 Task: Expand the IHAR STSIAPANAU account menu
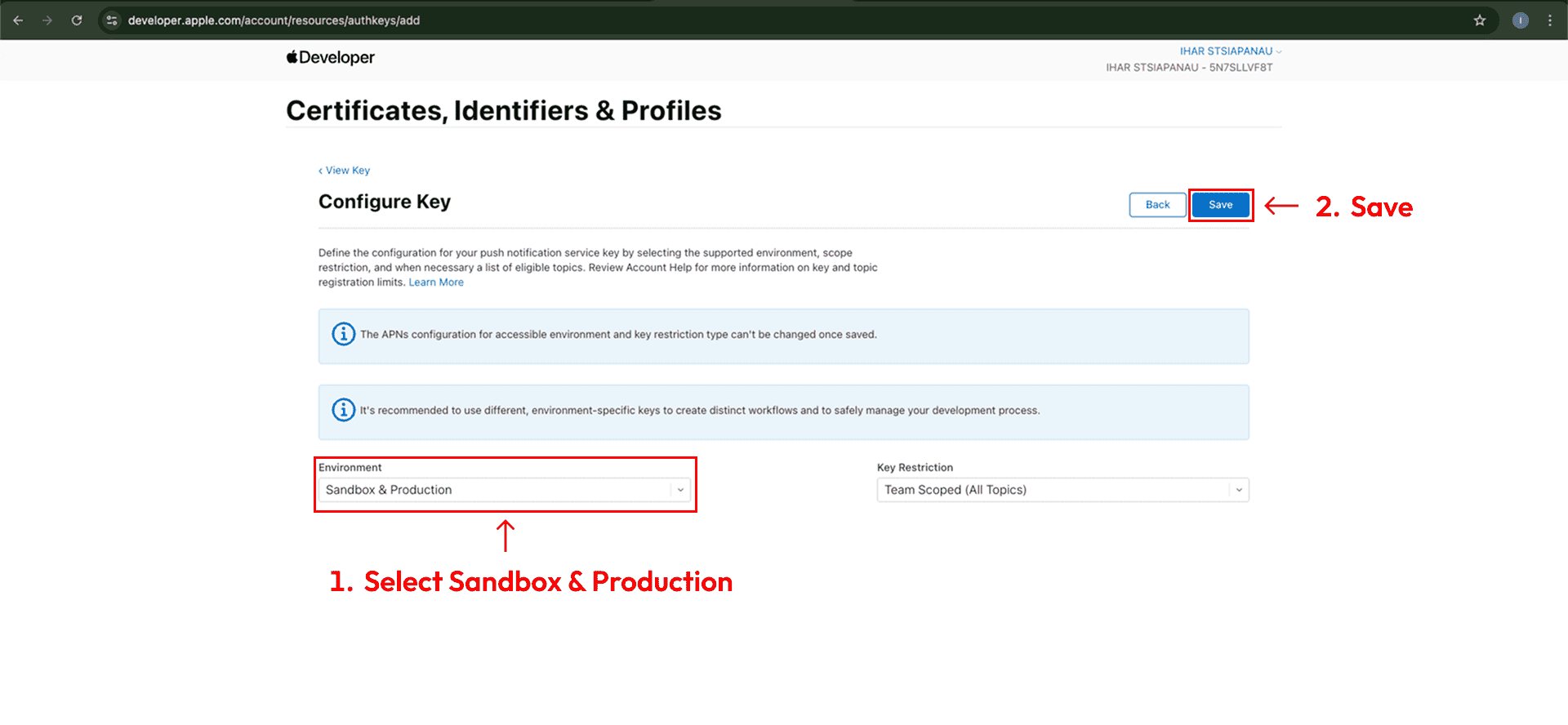click(x=1230, y=51)
